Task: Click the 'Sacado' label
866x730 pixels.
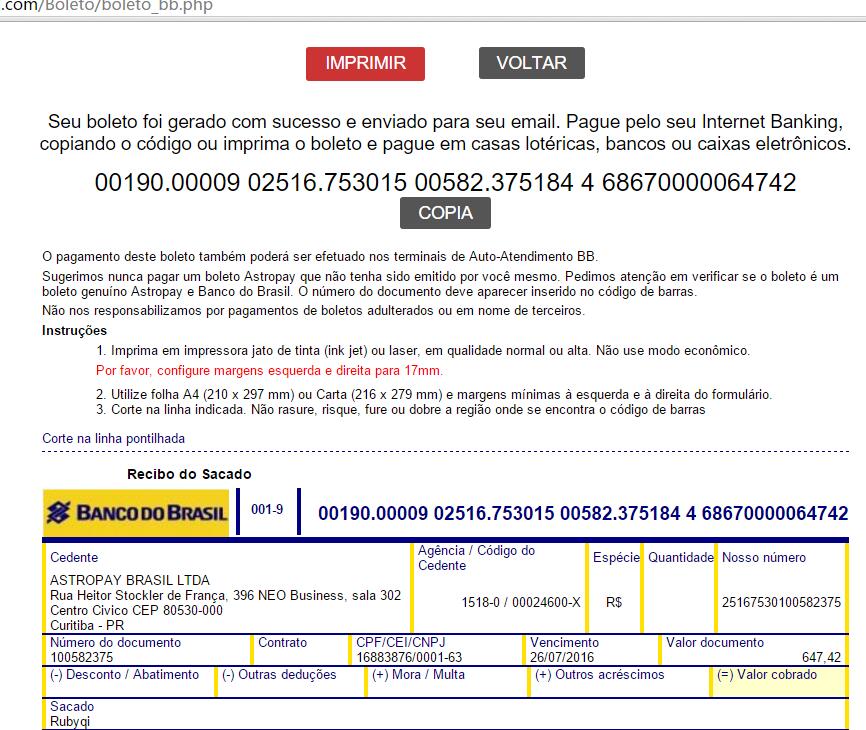Action: (72, 706)
